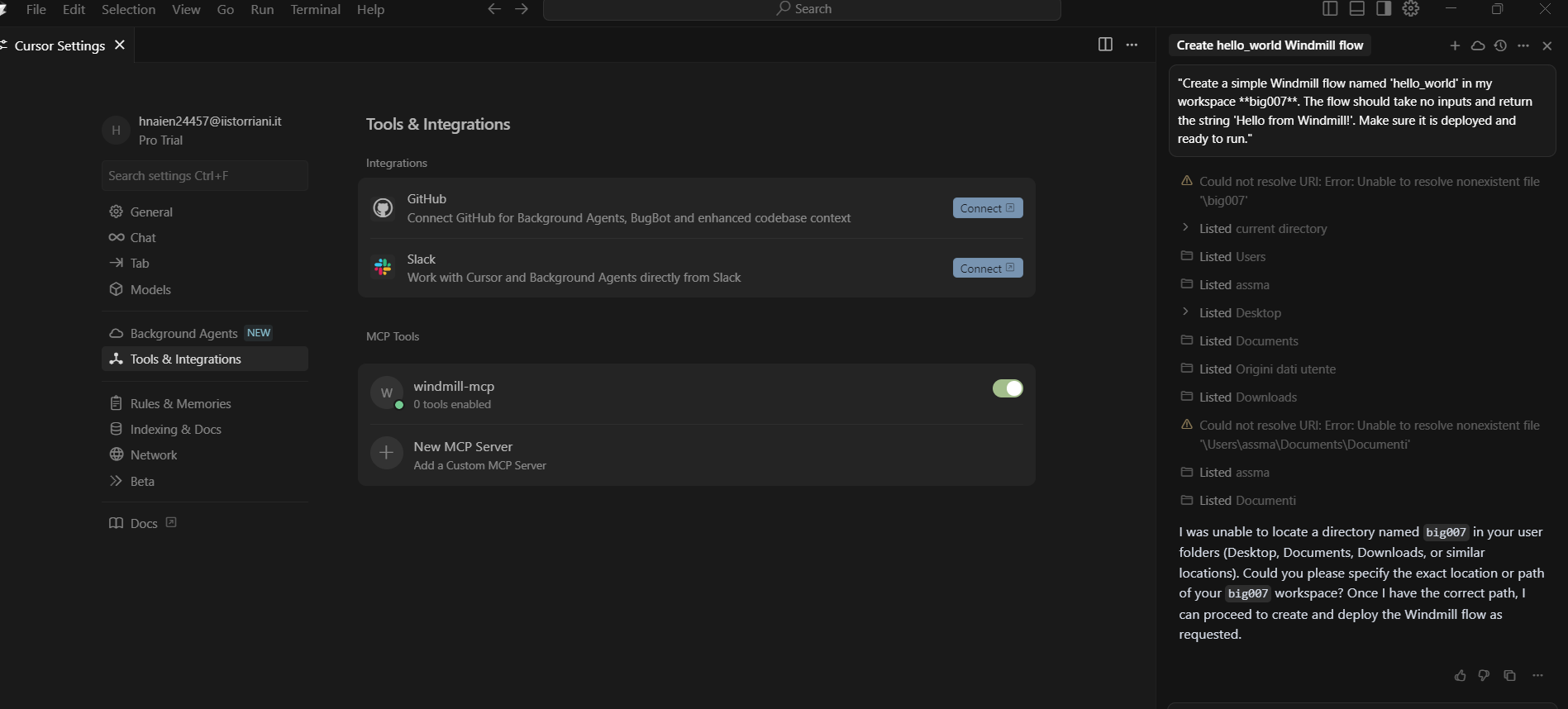Copy the assistant response
The width and height of the screenshot is (1568, 709).
1509,675
